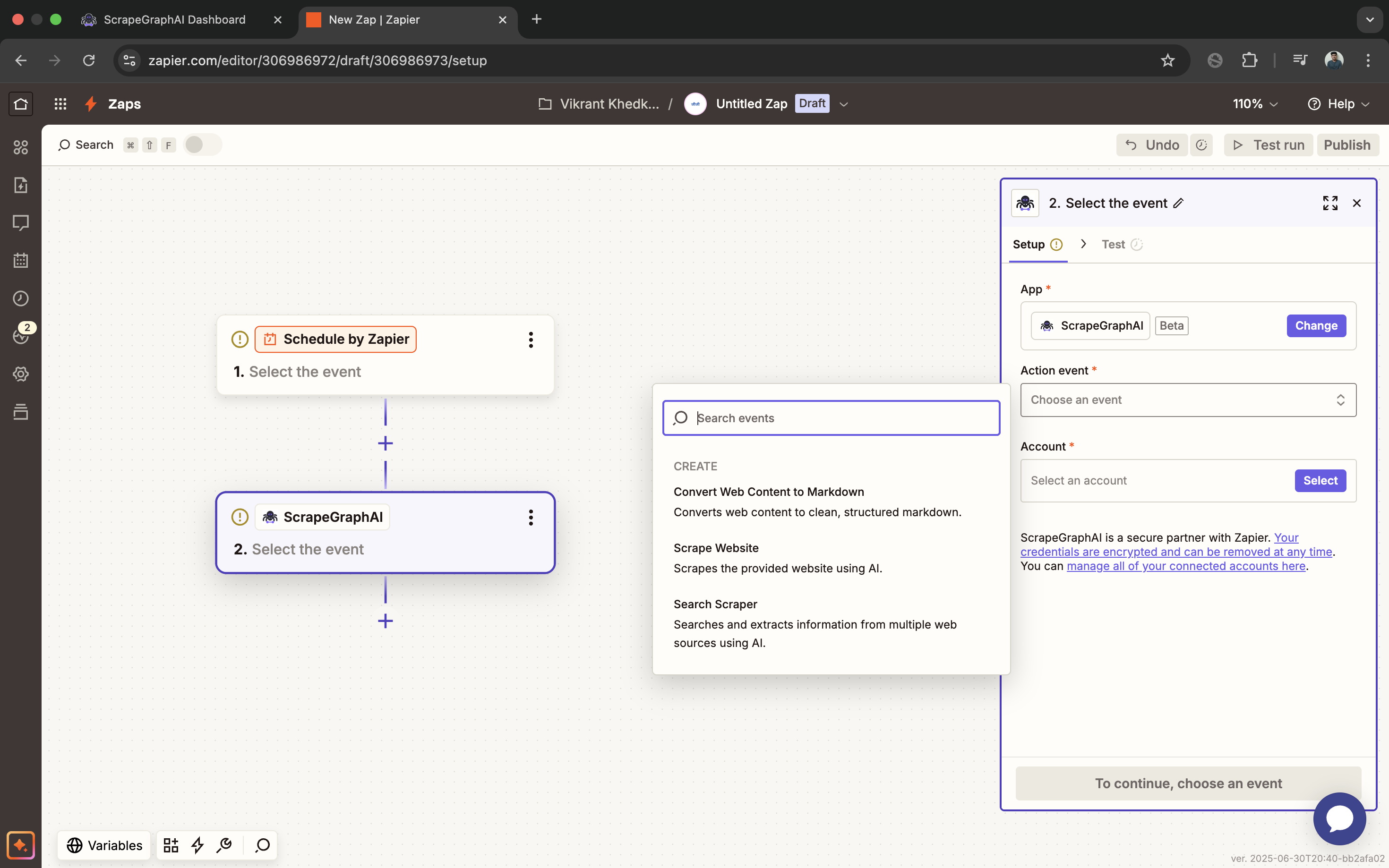Switch to the Setup tab
This screenshot has height=868, width=1389.
point(1037,245)
